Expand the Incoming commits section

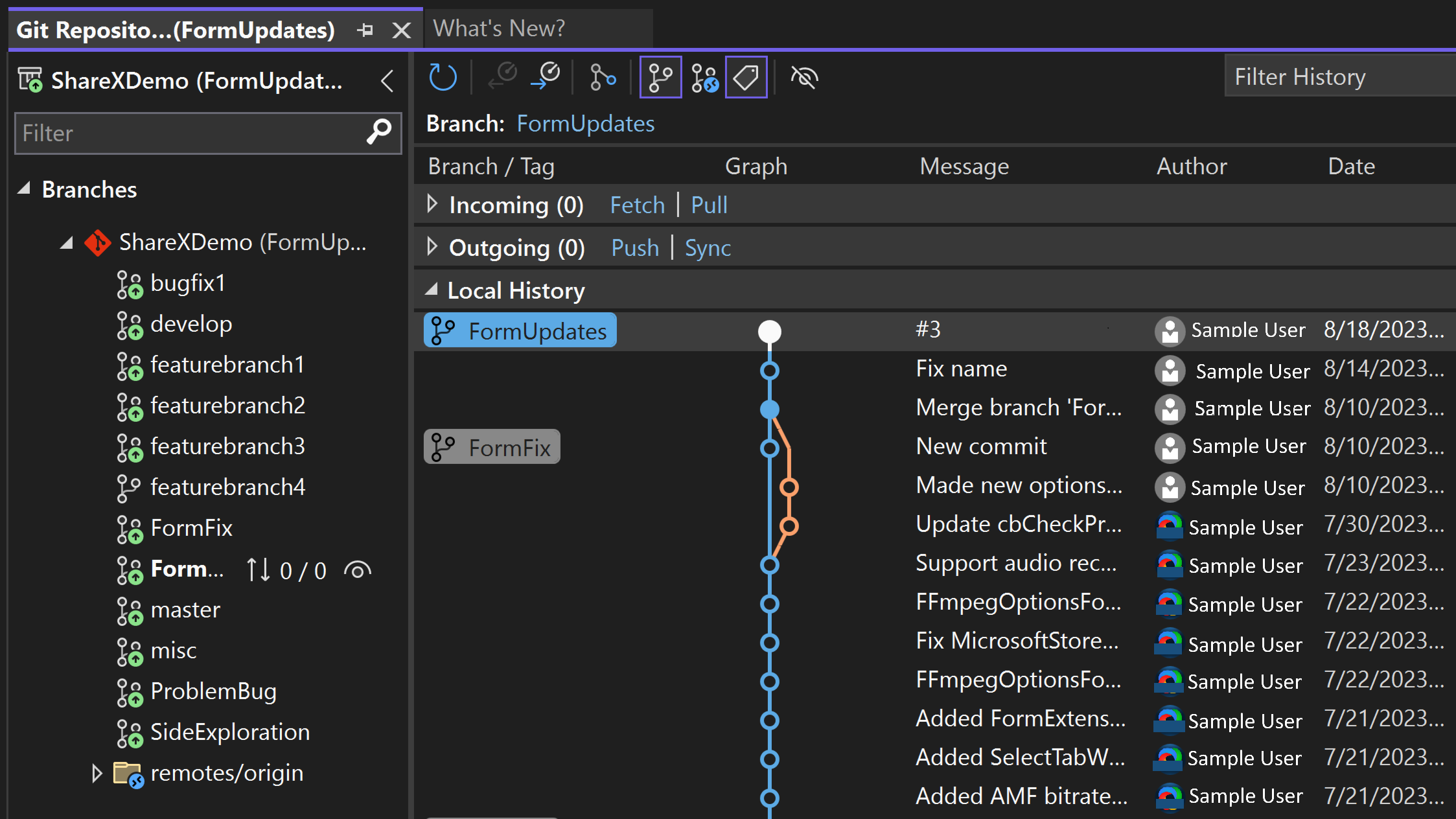point(432,205)
